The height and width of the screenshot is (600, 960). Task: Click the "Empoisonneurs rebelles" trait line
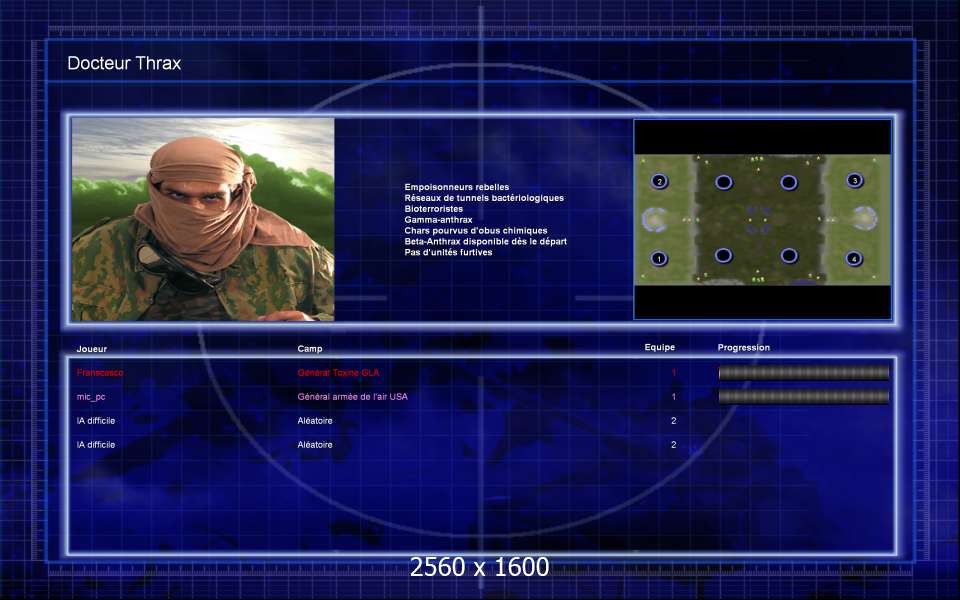457,187
